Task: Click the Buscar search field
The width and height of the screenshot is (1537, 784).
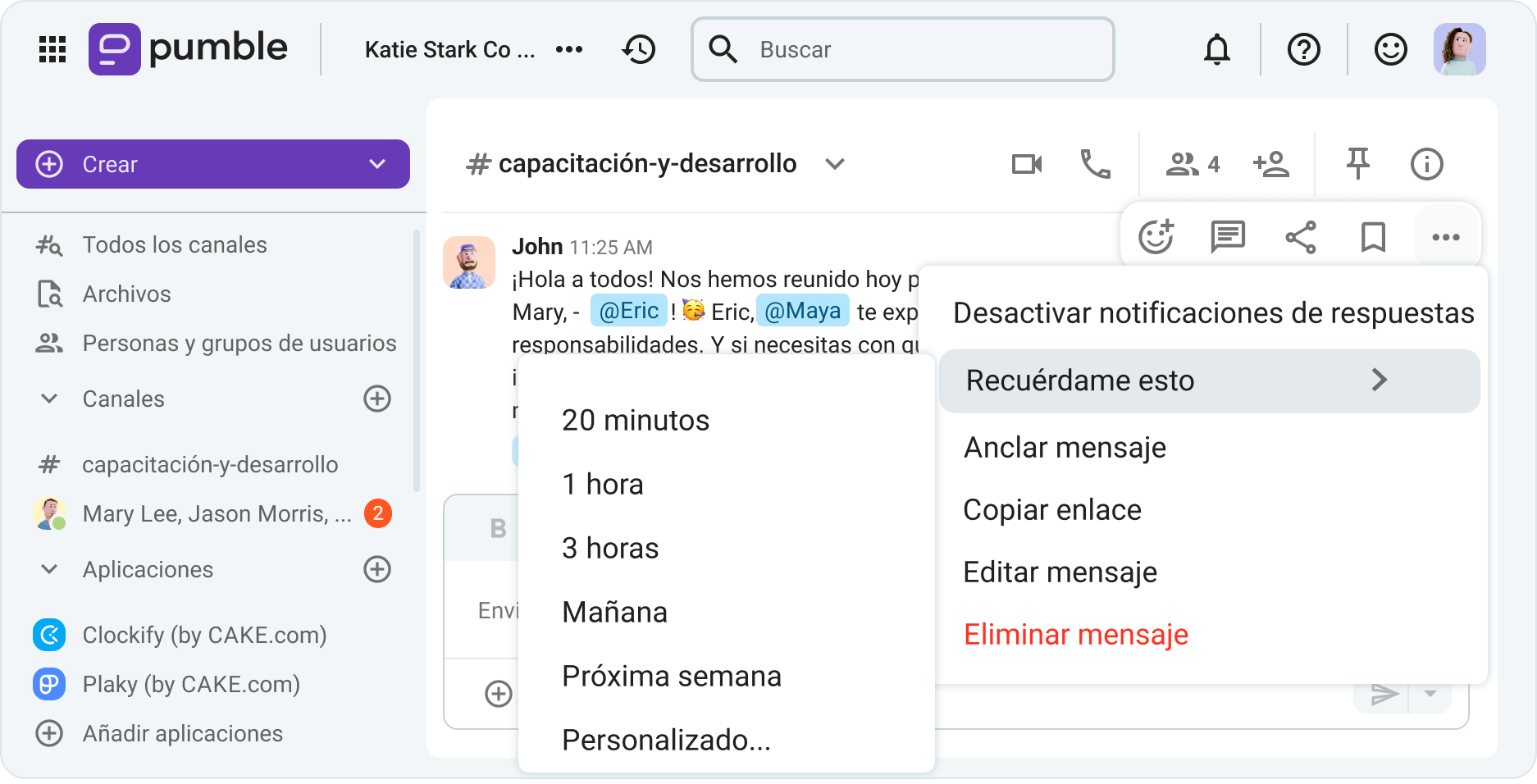Action: click(901, 49)
